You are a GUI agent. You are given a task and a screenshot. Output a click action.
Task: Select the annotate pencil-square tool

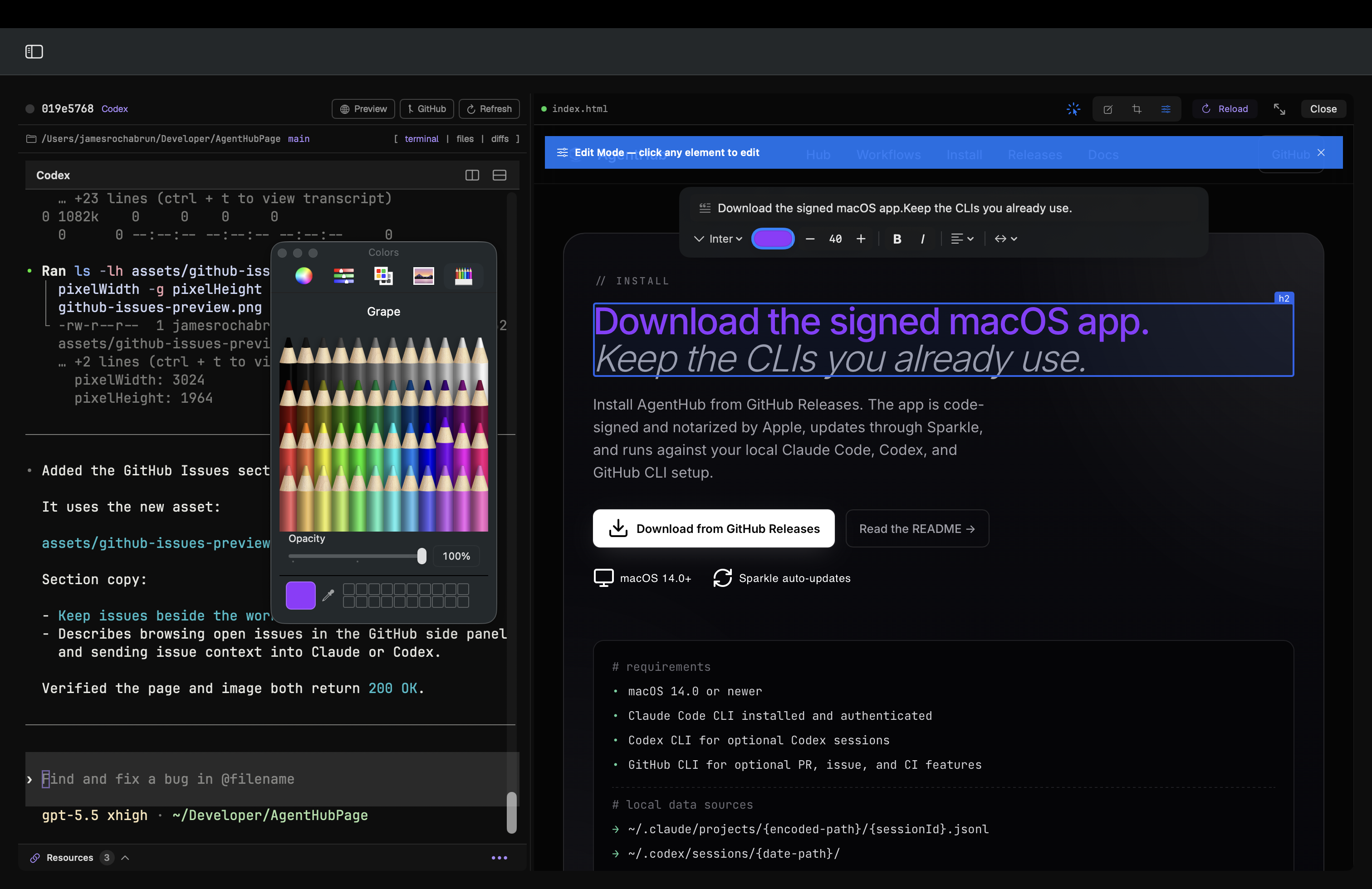tap(1107, 109)
